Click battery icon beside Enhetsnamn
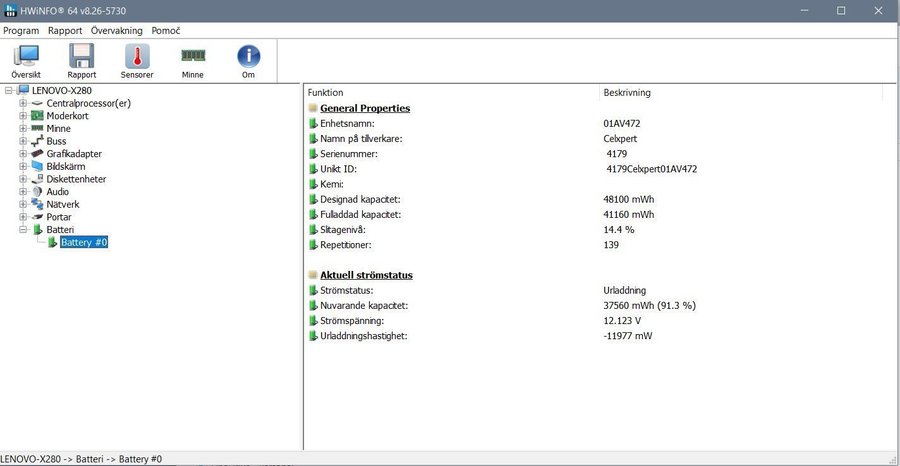This screenshot has height=466, width=900. pos(313,123)
